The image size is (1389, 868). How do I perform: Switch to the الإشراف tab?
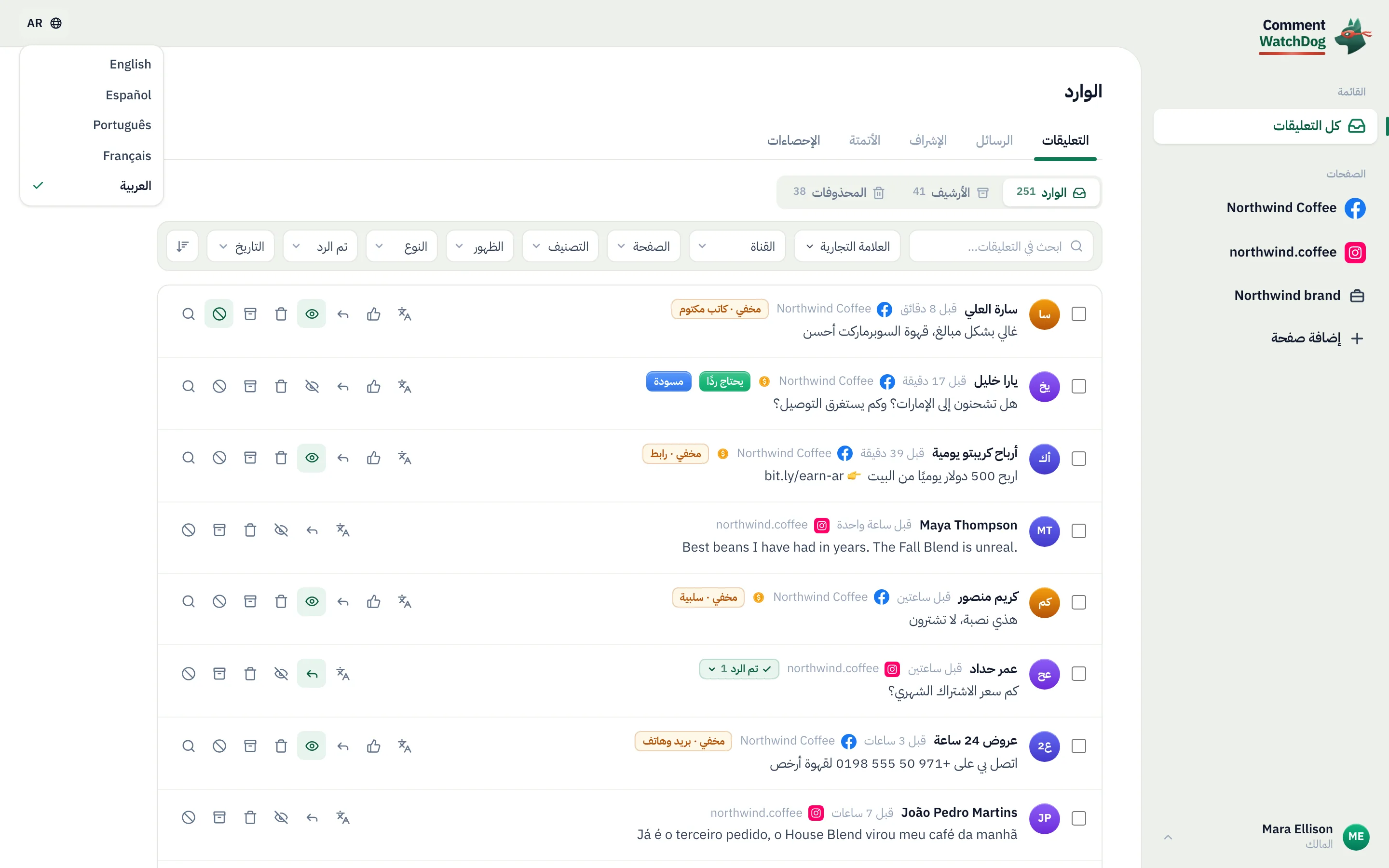[927, 141]
